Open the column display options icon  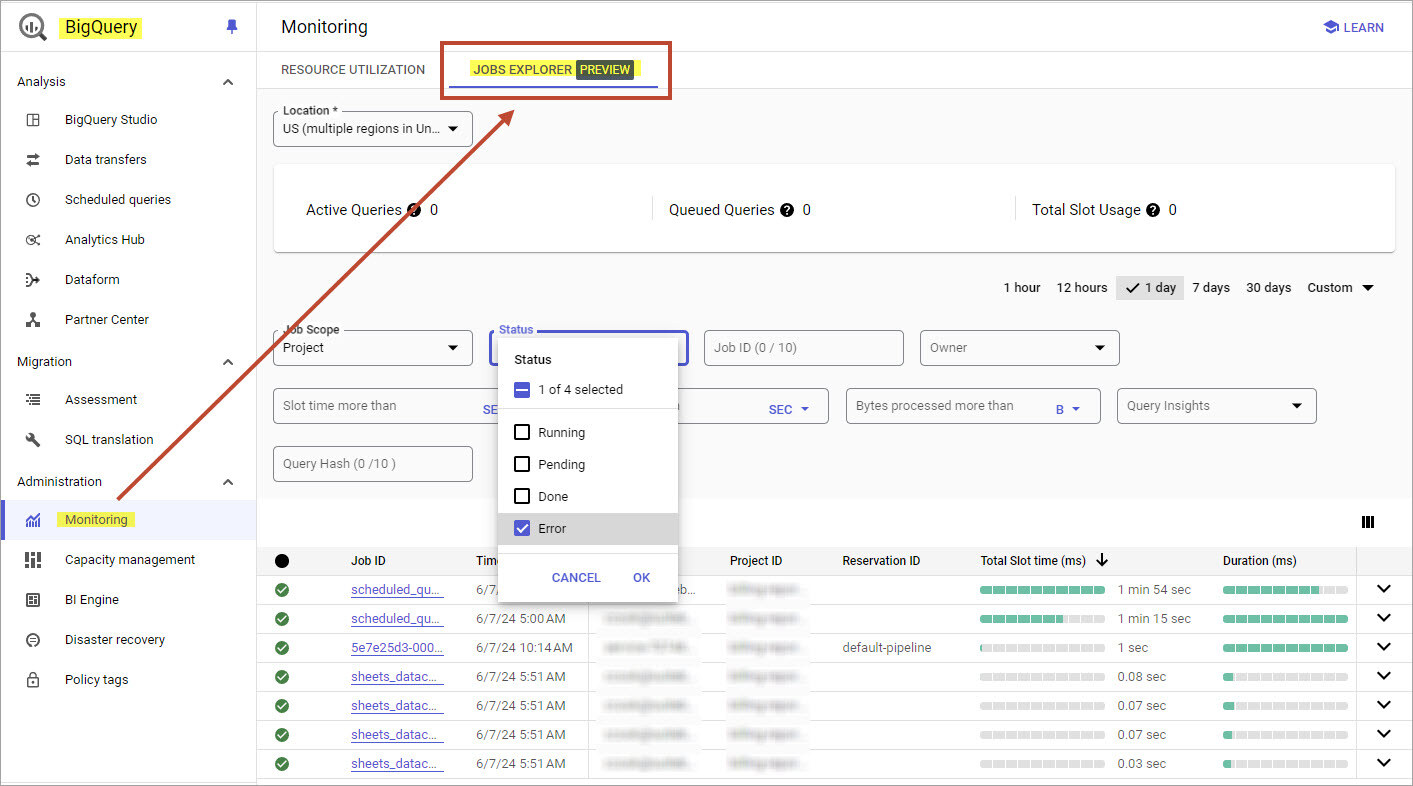(x=1367, y=521)
